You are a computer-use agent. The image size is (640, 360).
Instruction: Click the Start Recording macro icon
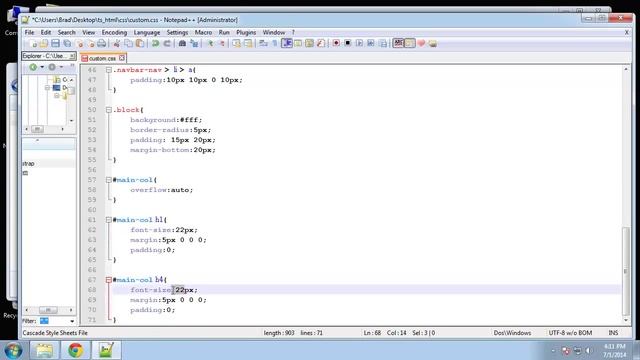(x=336, y=43)
